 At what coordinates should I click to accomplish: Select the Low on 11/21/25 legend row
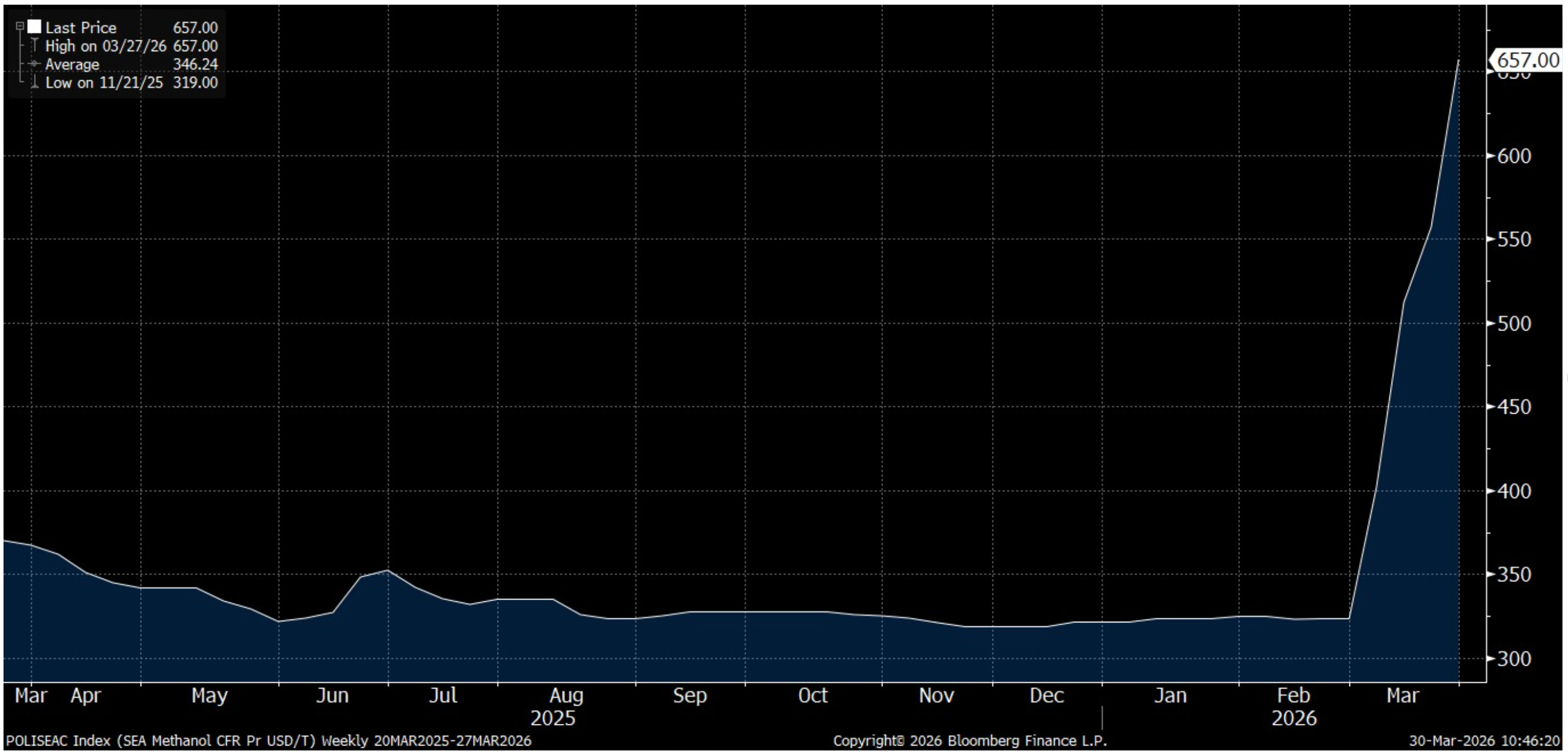click(104, 82)
